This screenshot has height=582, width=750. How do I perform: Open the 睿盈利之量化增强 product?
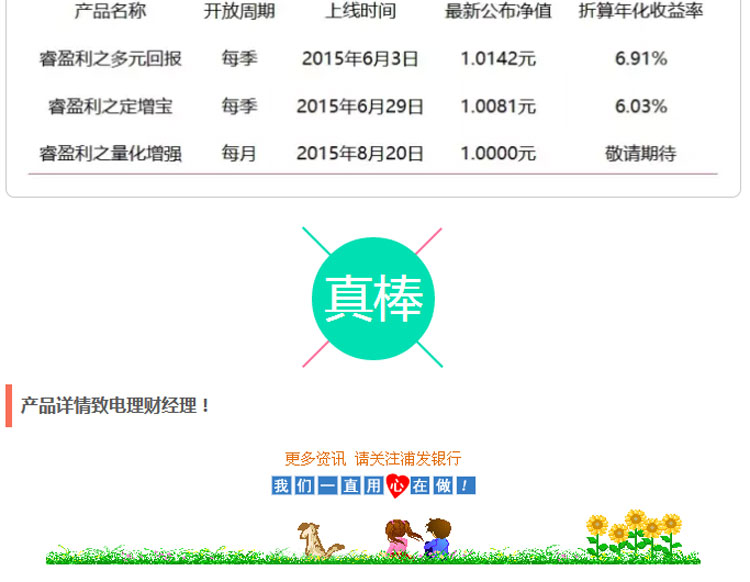(110, 153)
